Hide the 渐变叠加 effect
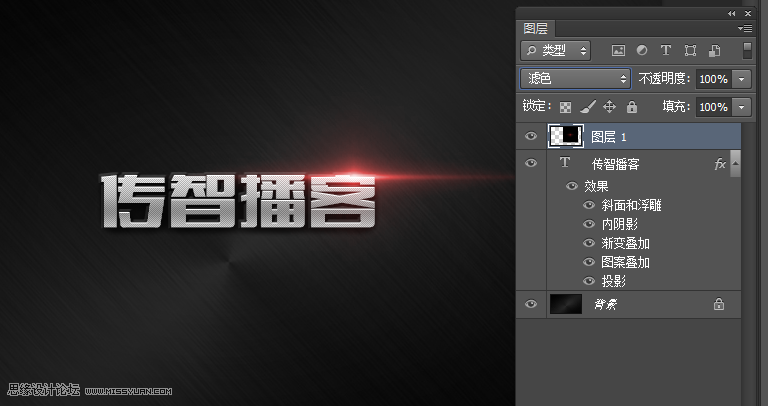768x406 pixels. click(589, 243)
